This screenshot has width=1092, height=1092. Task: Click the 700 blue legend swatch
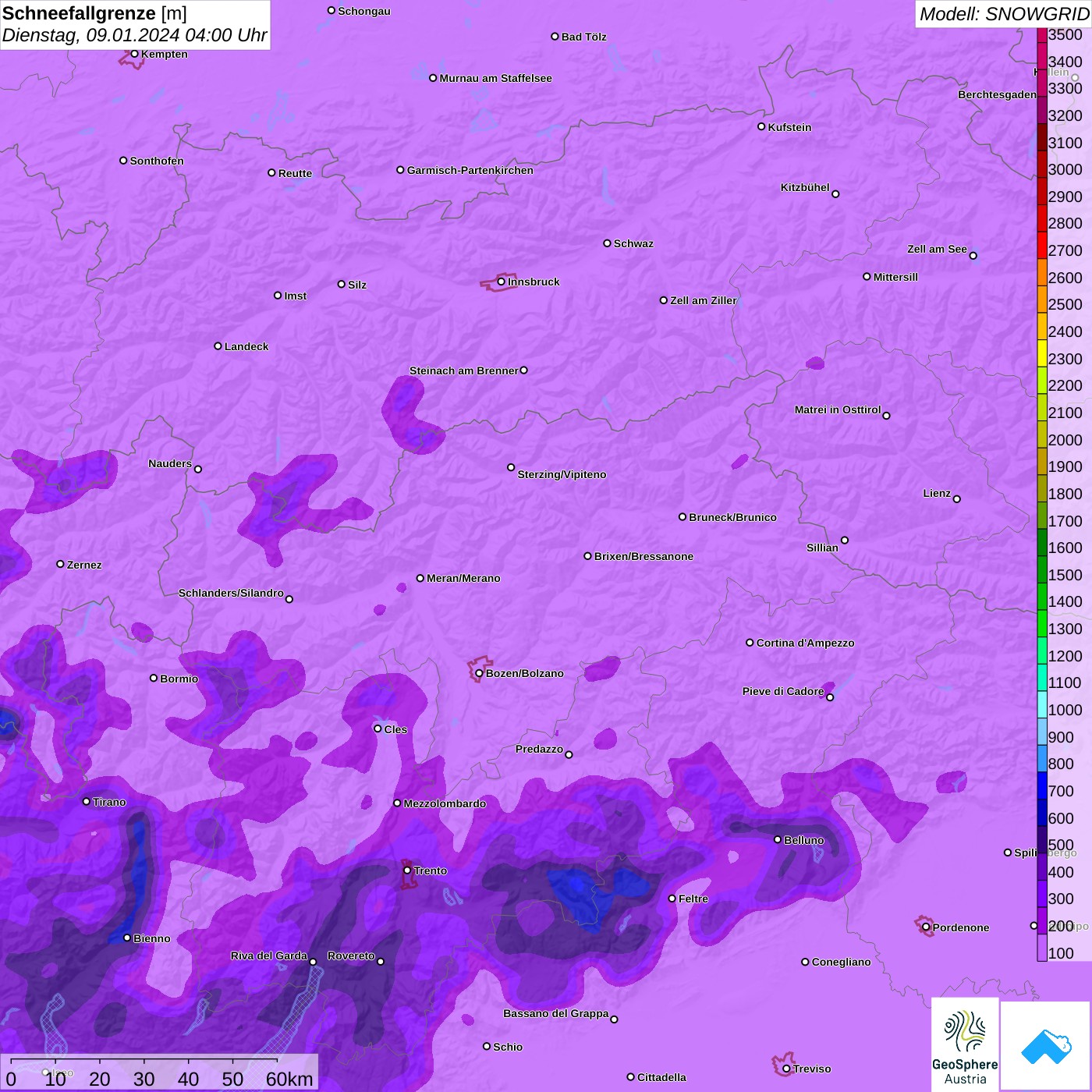[x=1042, y=785]
